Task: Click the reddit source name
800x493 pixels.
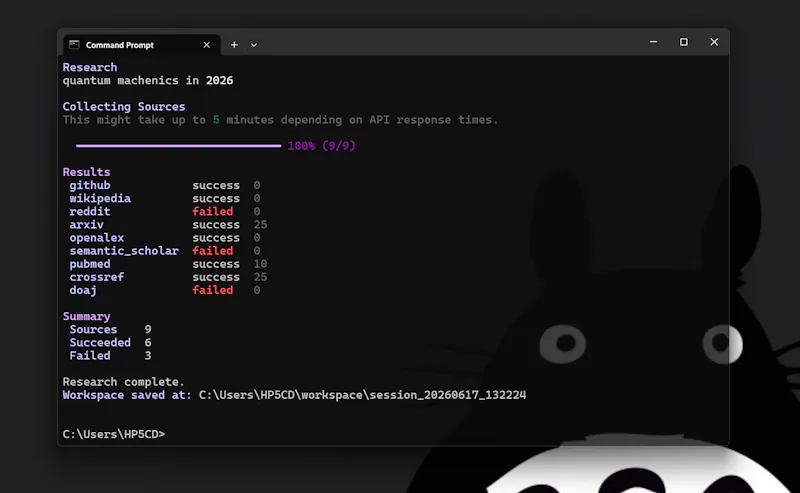Action: (90, 211)
